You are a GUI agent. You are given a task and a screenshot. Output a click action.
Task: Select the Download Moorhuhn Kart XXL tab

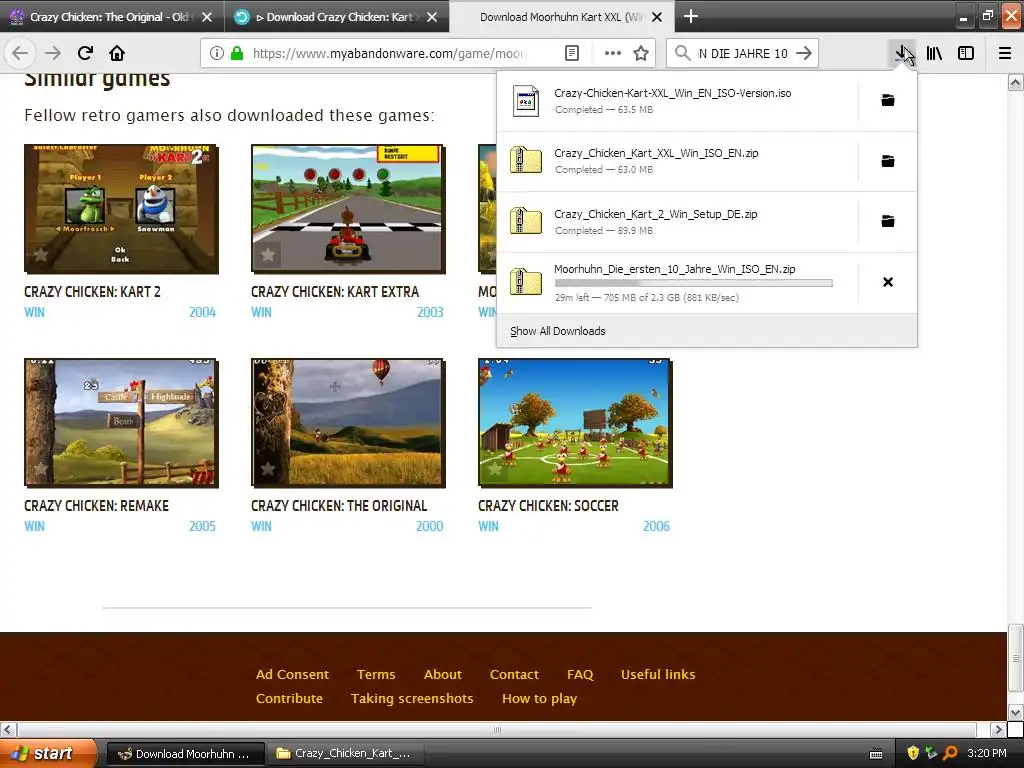coord(562,17)
